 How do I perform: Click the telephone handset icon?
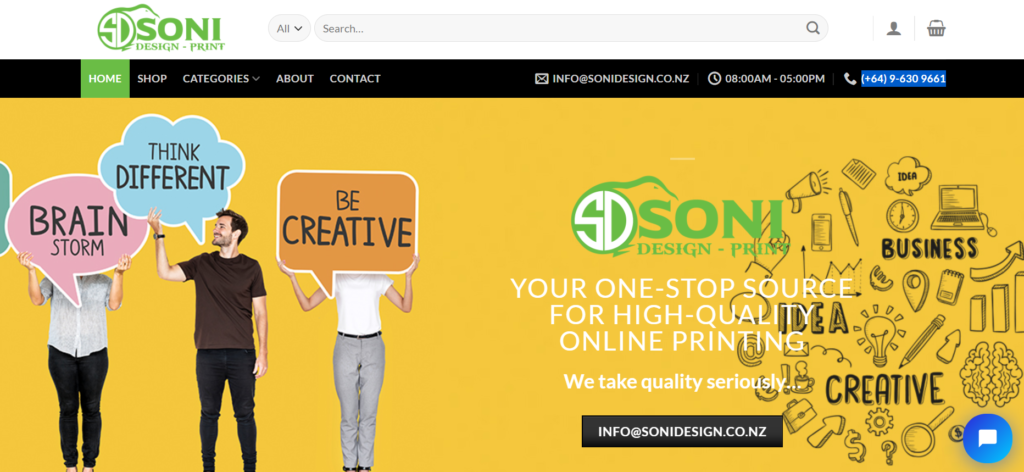pyautogui.click(x=850, y=79)
